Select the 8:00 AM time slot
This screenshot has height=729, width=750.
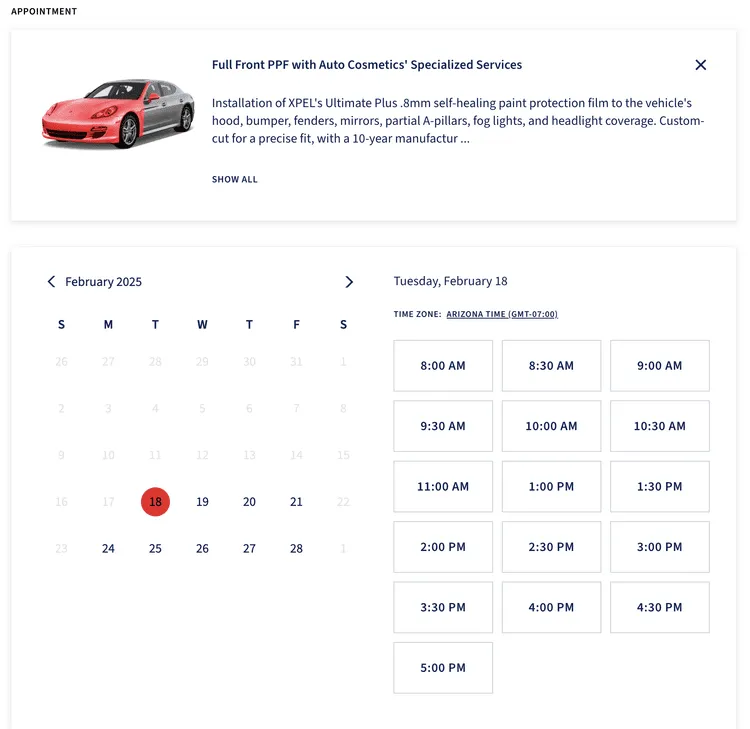tap(443, 366)
